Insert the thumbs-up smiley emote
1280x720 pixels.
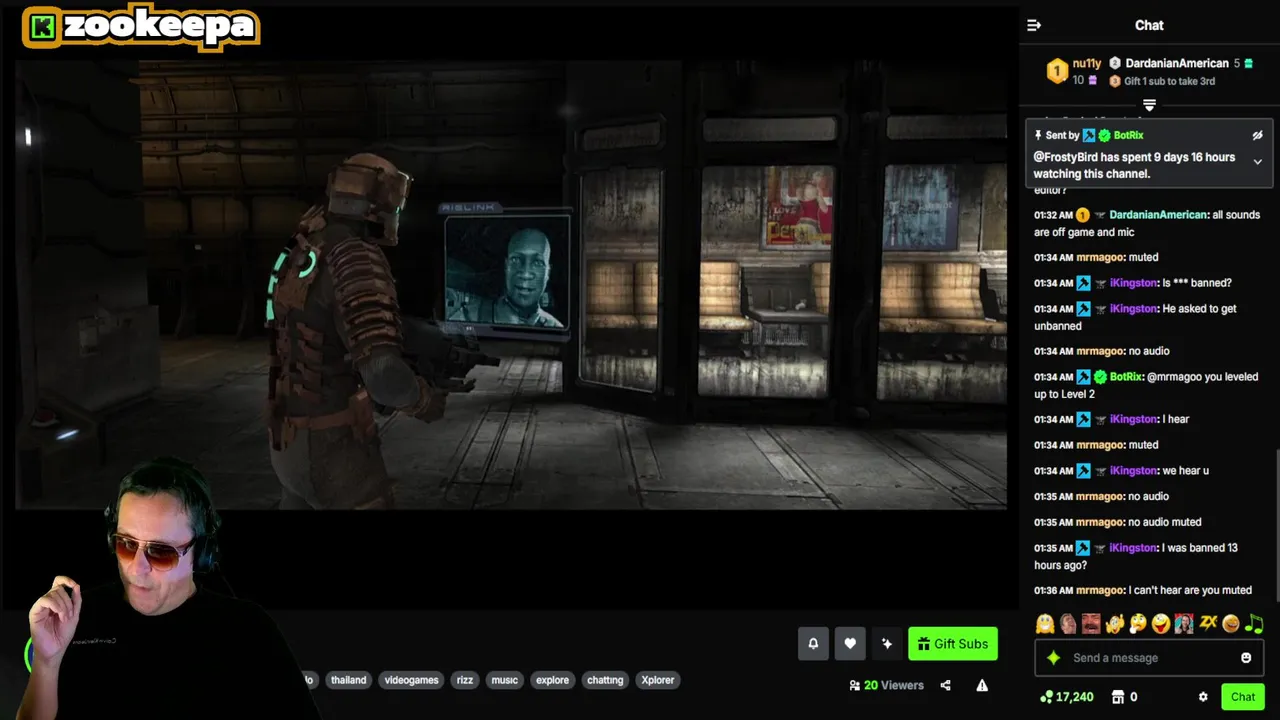coord(1114,624)
